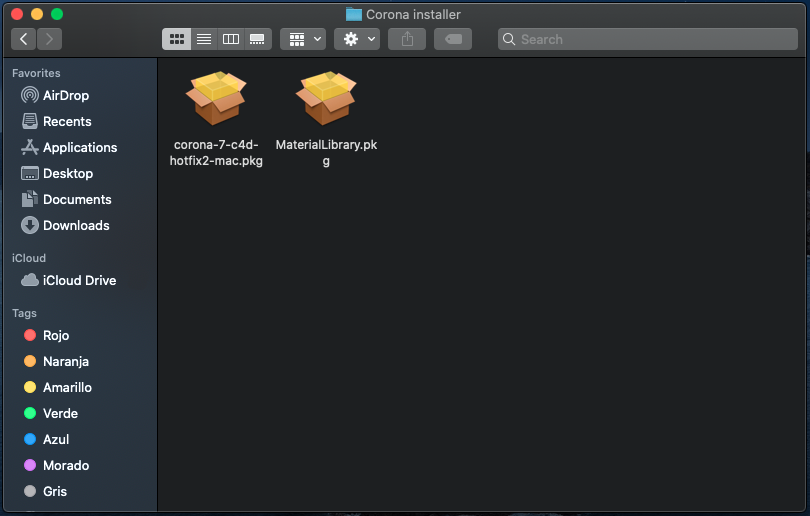The image size is (810, 516).
Task: Open Desktop in the sidebar
Action: 80,174
